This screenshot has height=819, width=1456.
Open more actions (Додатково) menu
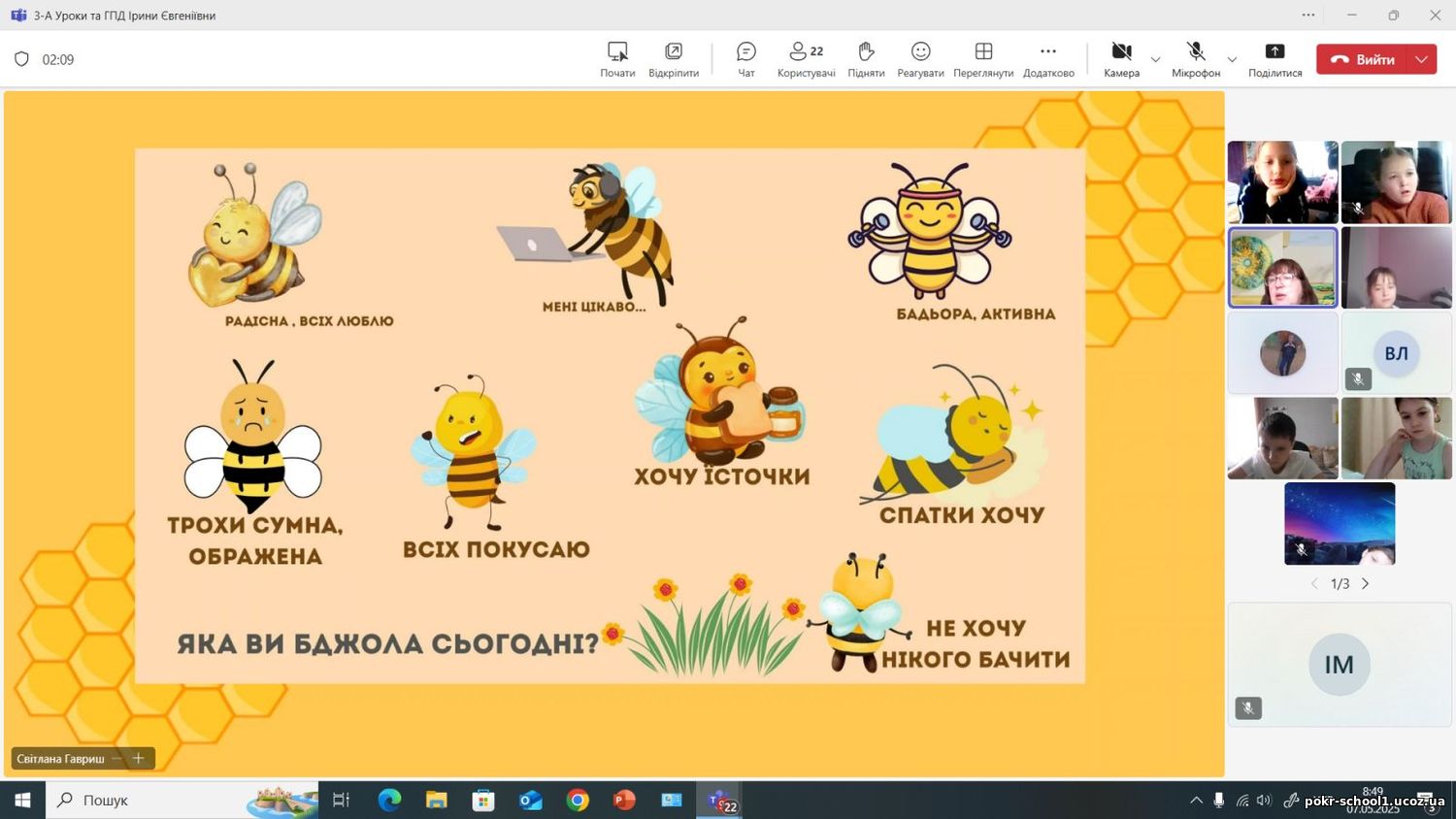click(1048, 58)
